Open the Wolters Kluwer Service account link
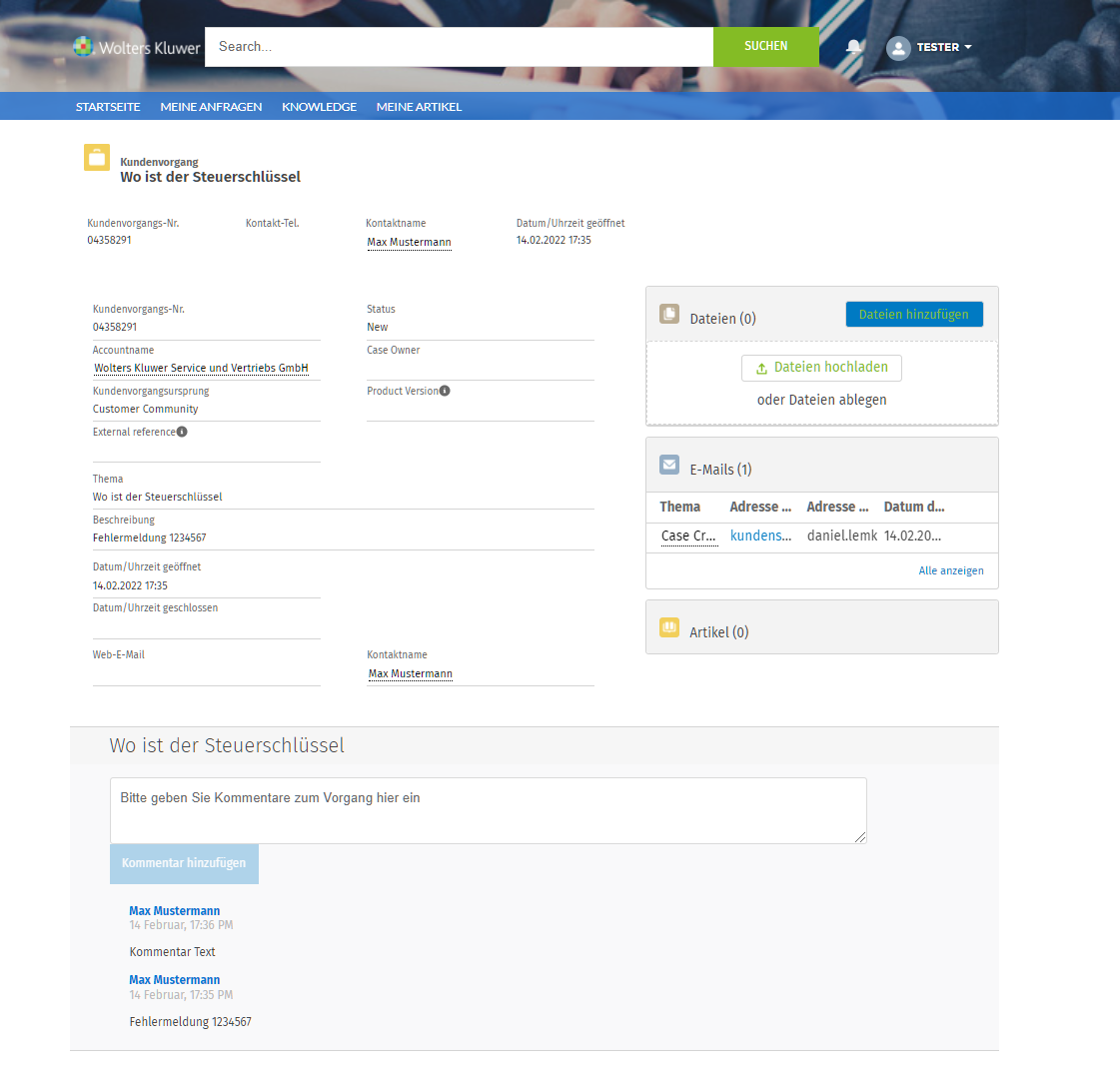This screenshot has width=1120, height=1079. [201, 368]
